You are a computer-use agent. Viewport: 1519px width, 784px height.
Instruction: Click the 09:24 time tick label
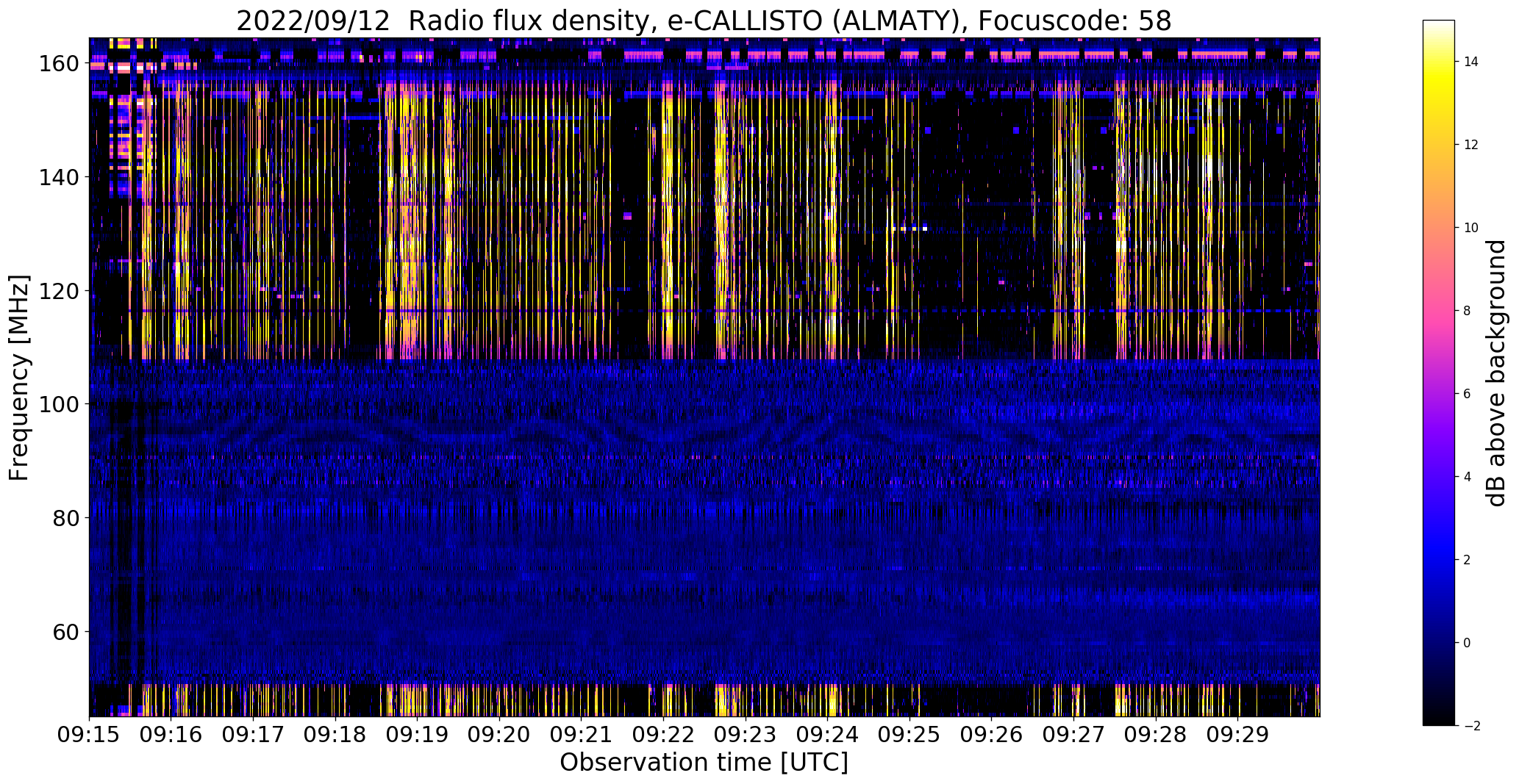(828, 734)
